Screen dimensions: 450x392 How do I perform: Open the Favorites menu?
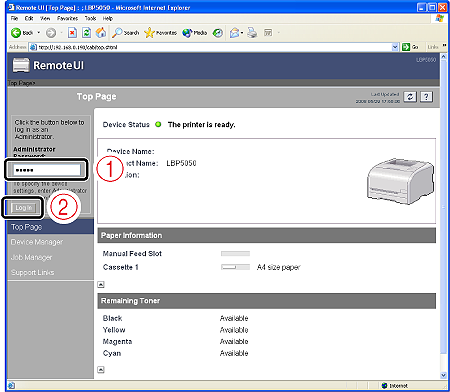[x=67, y=18]
